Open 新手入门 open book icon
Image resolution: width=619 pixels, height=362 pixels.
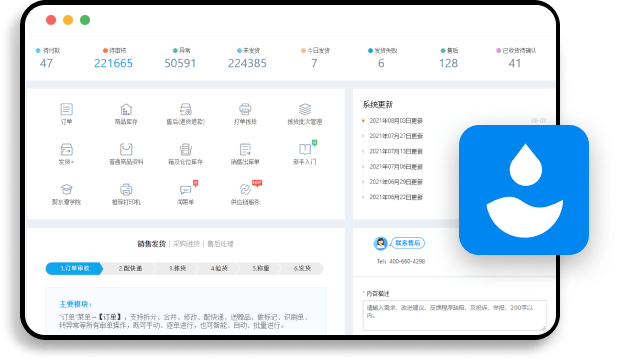point(305,150)
